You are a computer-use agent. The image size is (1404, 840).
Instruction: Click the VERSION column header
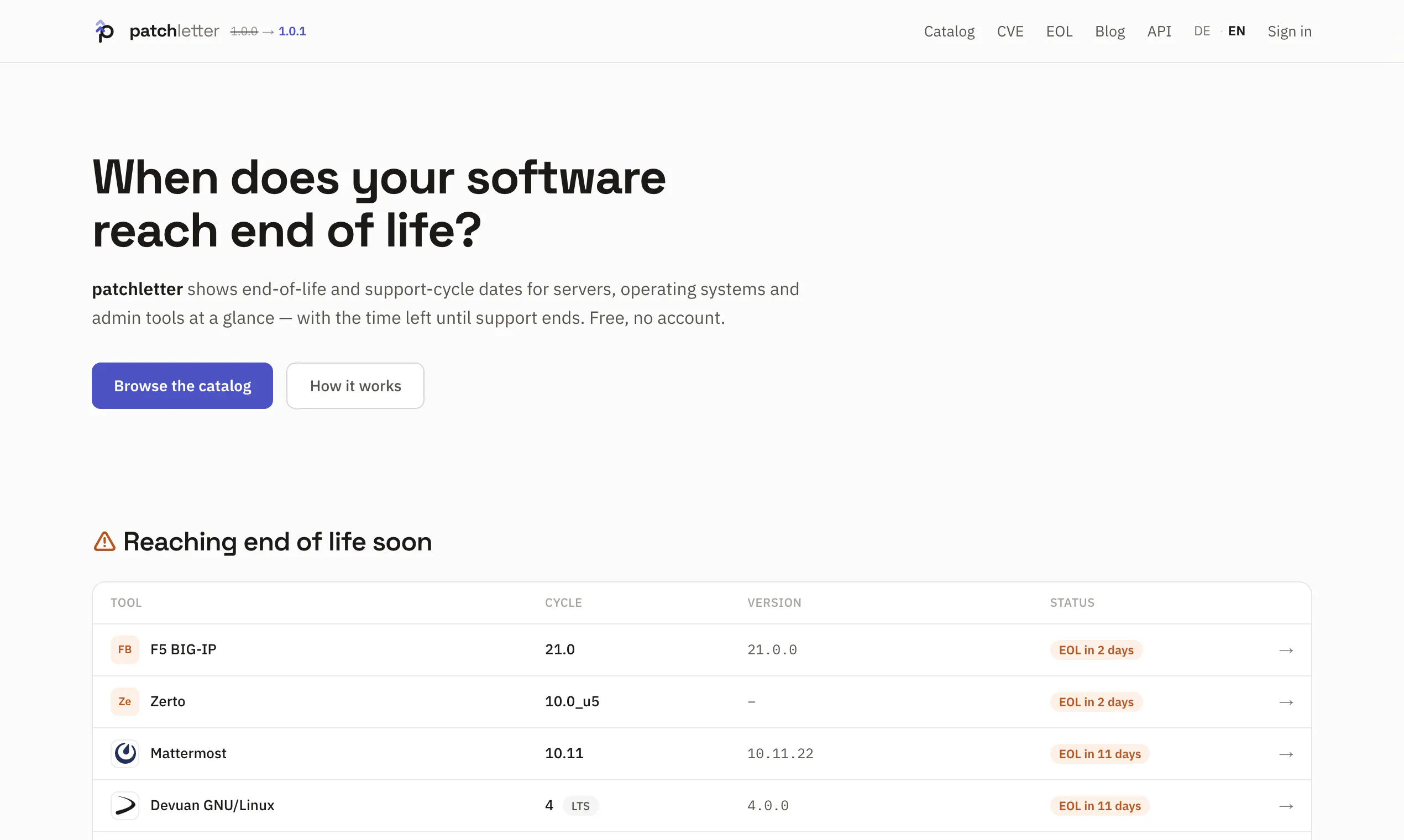pyautogui.click(x=774, y=603)
